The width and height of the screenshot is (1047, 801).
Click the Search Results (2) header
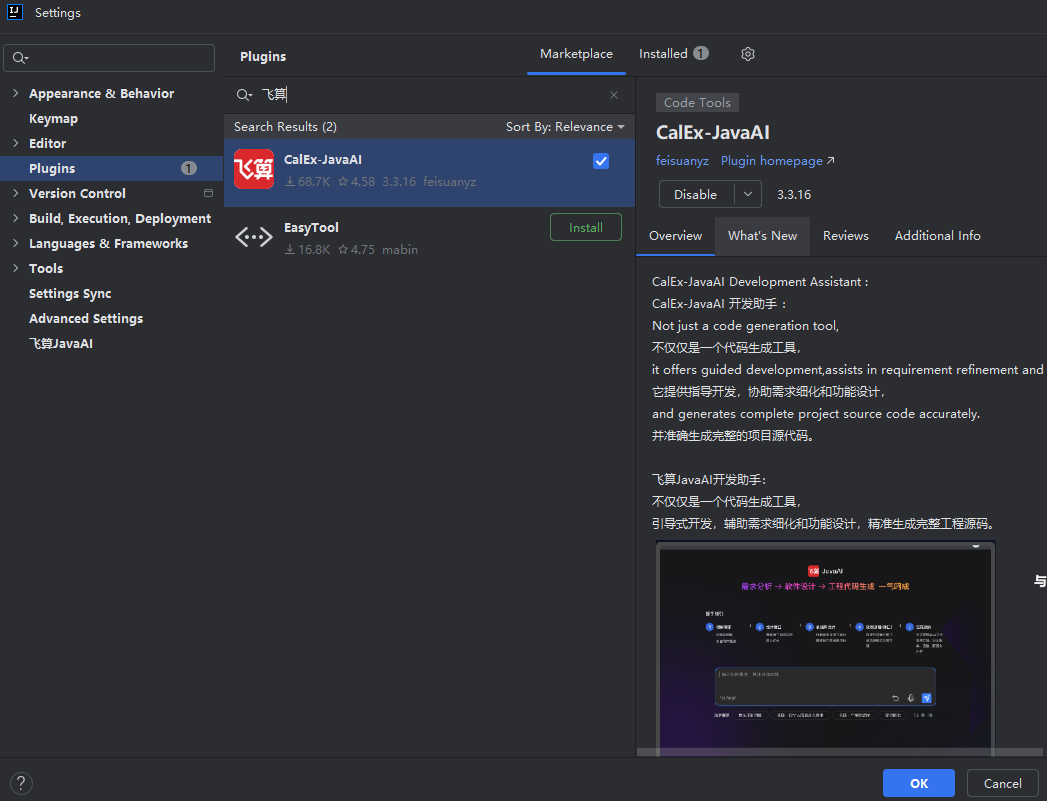(285, 127)
